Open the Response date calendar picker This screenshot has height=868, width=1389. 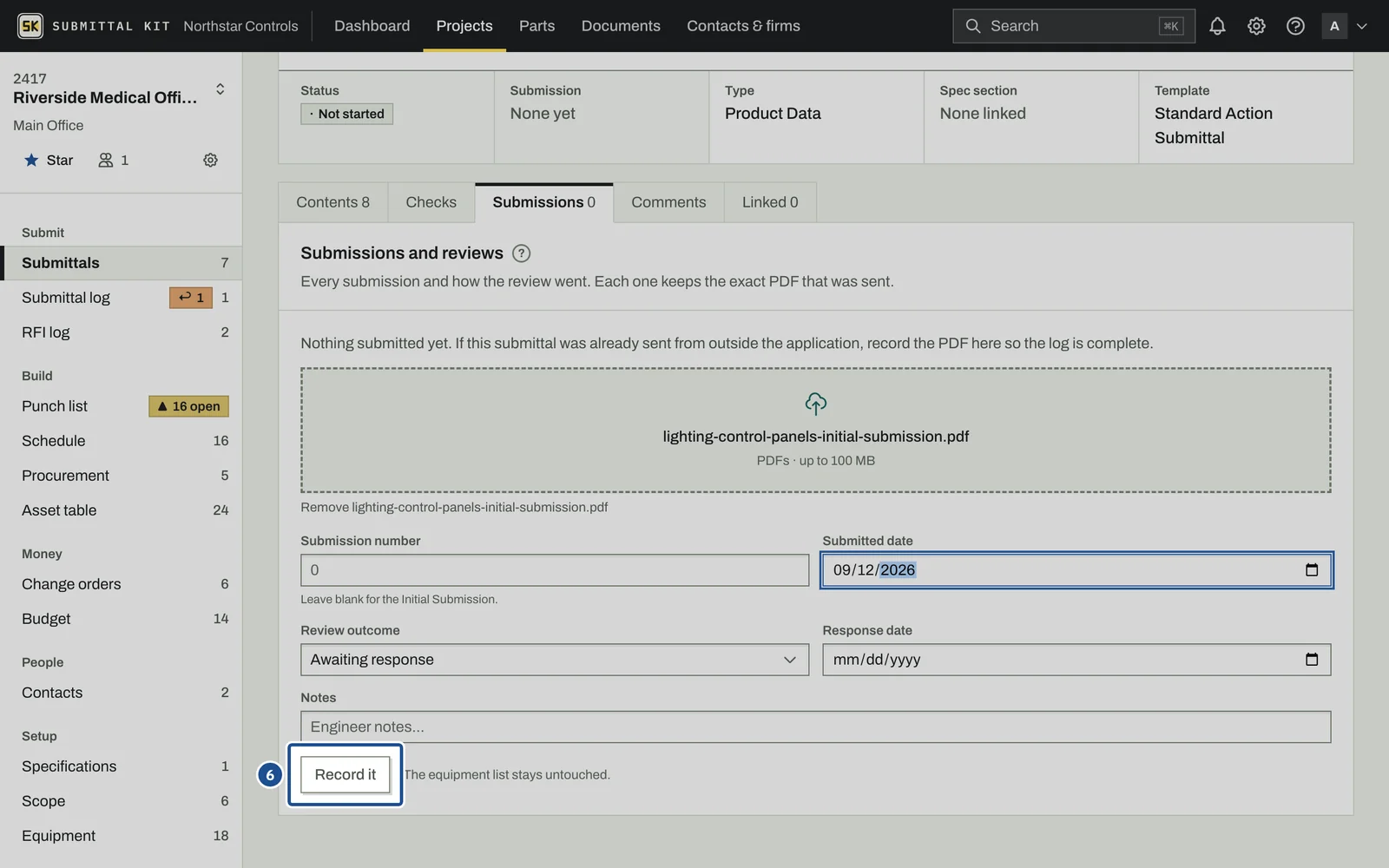pos(1312,660)
